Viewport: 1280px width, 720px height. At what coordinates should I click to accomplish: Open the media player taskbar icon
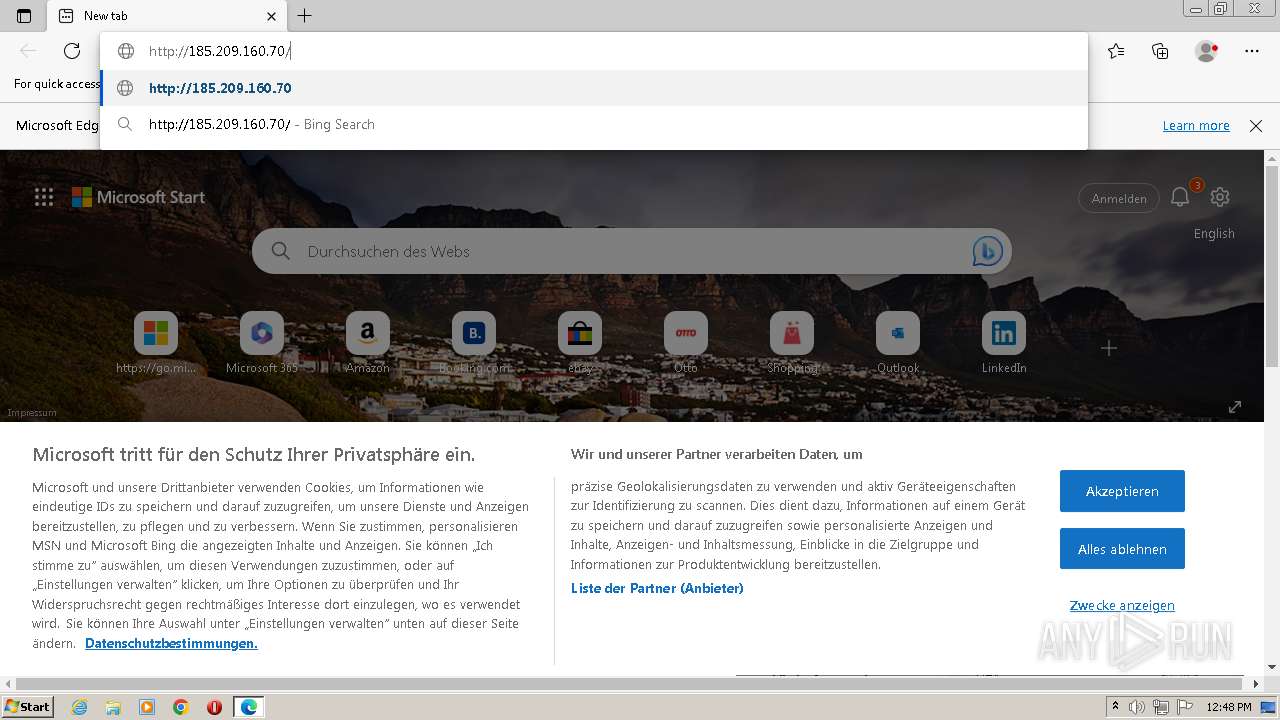tap(147, 707)
